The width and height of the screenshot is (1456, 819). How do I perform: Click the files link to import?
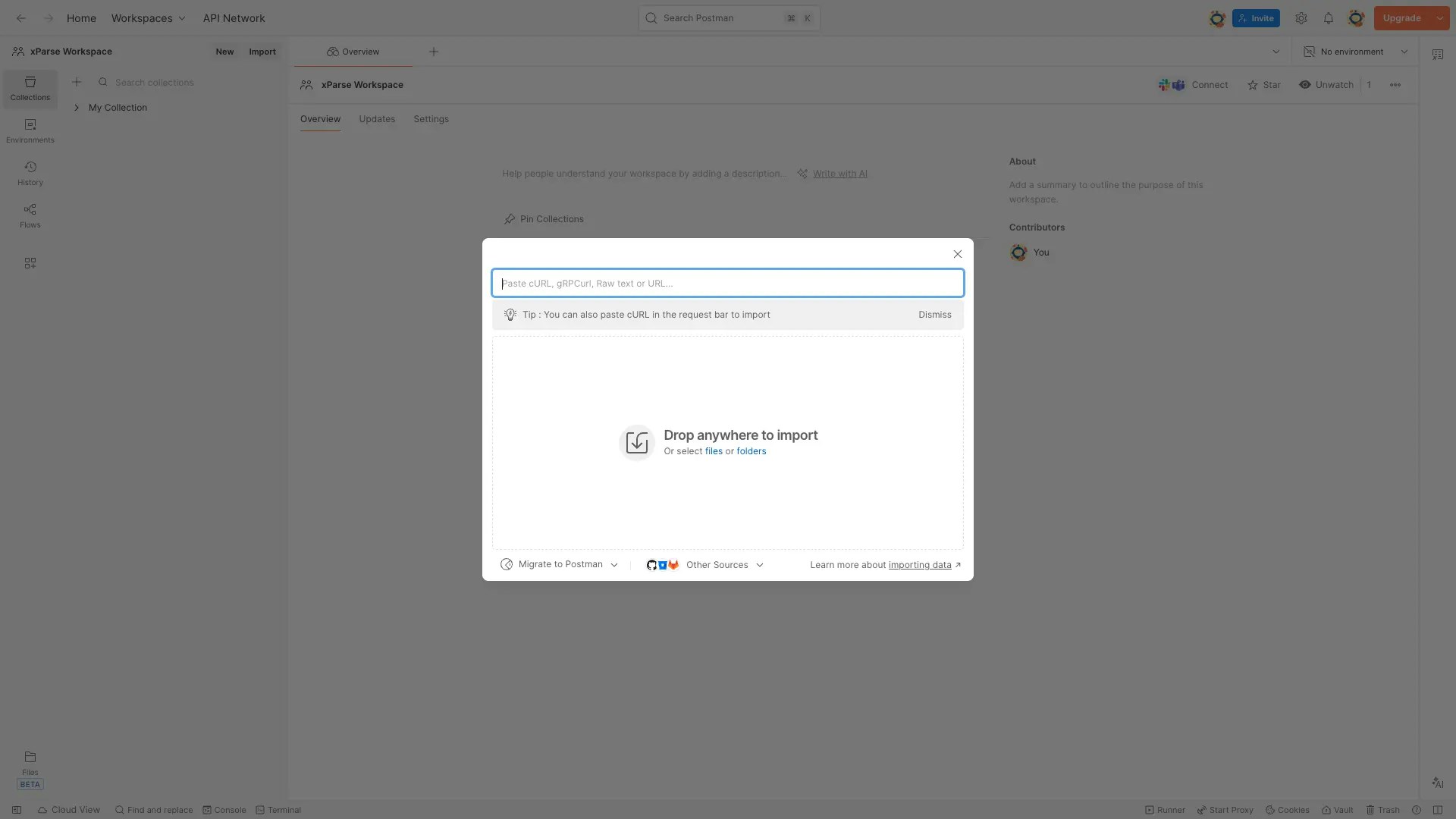714,451
